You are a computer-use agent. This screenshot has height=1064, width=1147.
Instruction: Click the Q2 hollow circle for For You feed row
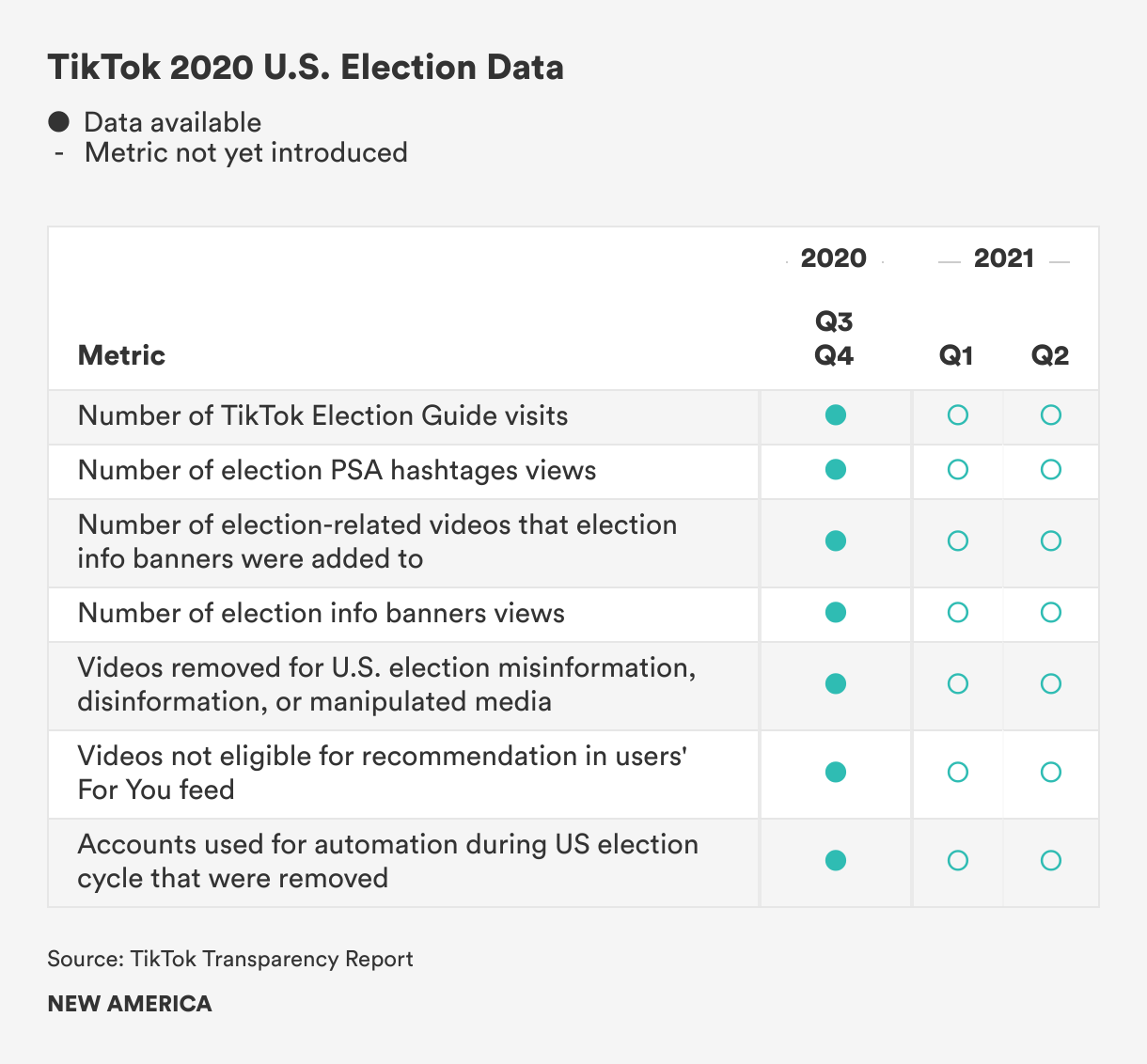point(1050,773)
